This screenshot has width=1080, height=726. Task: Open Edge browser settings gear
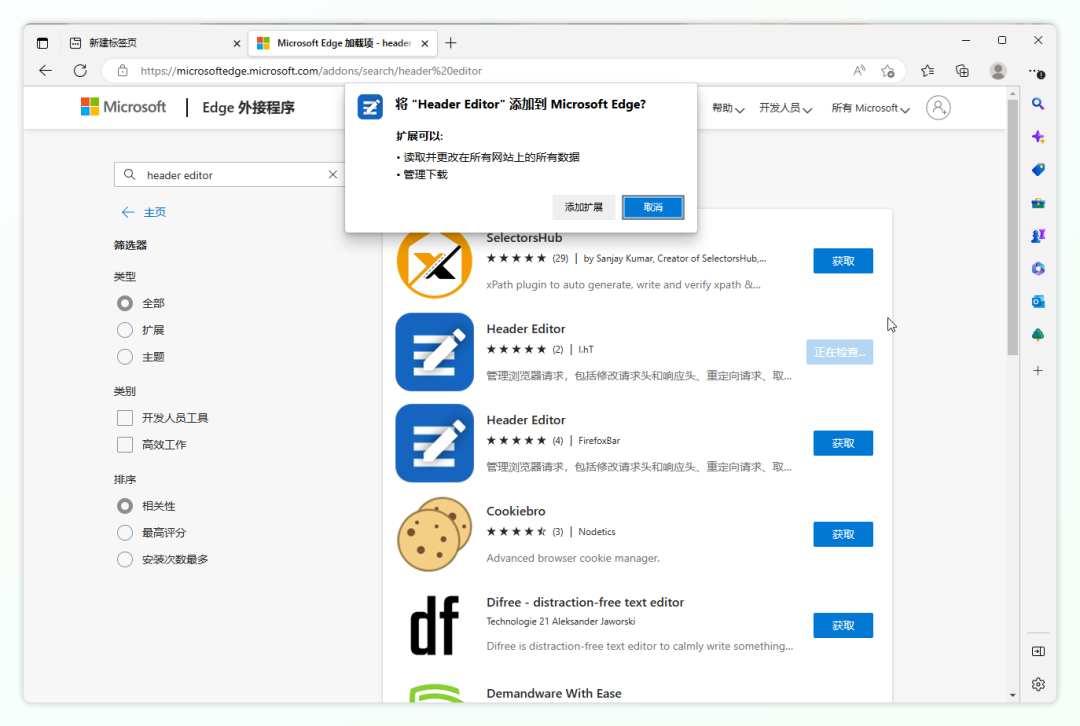pyautogui.click(x=1038, y=684)
